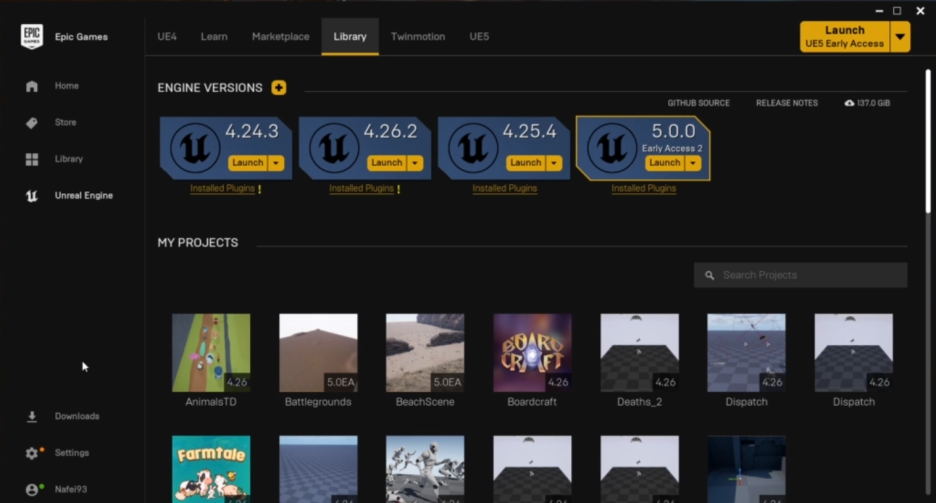This screenshot has width=936, height=503.
Task: Switch to the UE5 tab
Action: click(479, 36)
